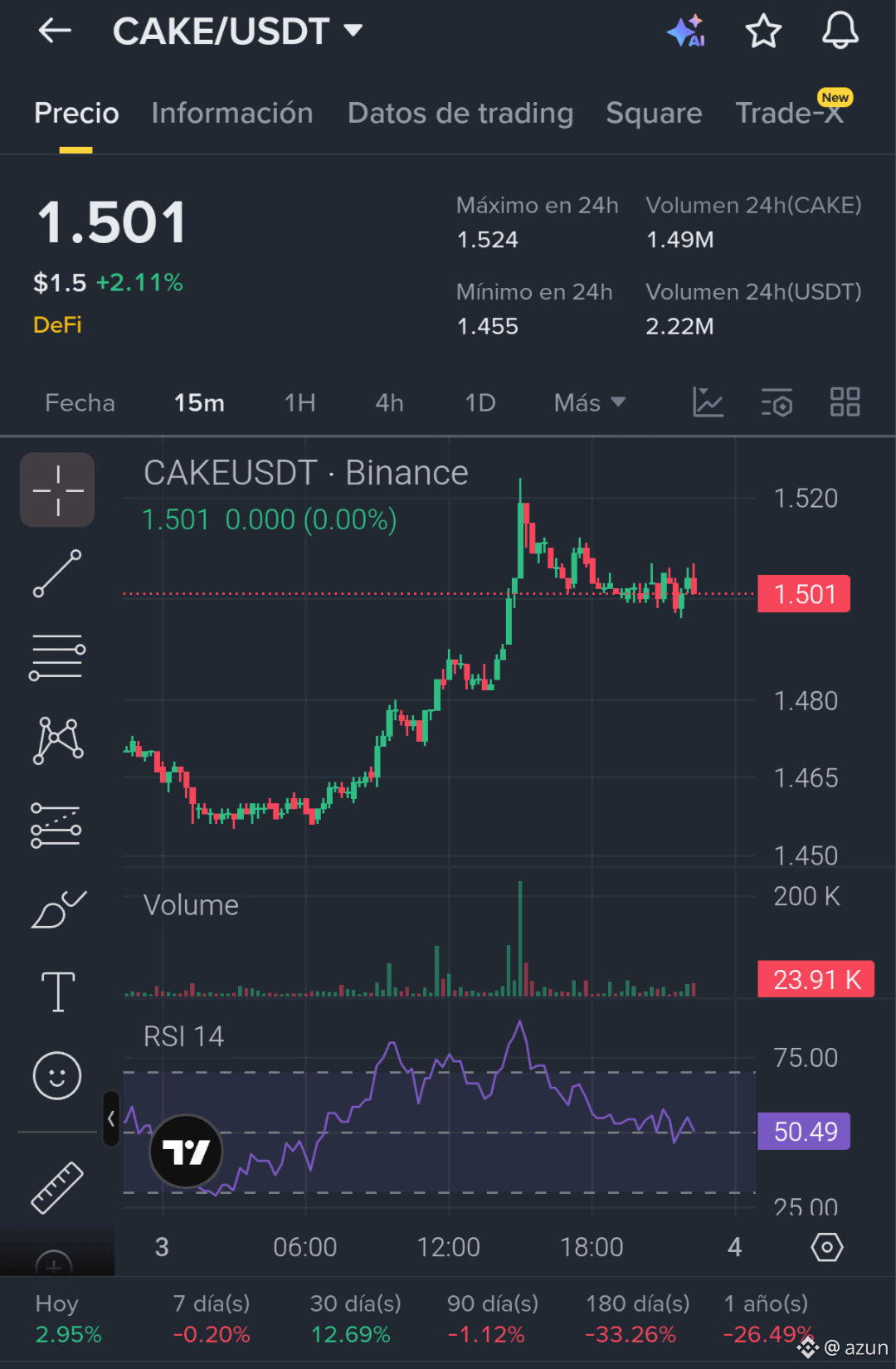The image size is (896, 1369).
Task: Select the trend line drawing tool
Action: pyautogui.click(x=57, y=573)
